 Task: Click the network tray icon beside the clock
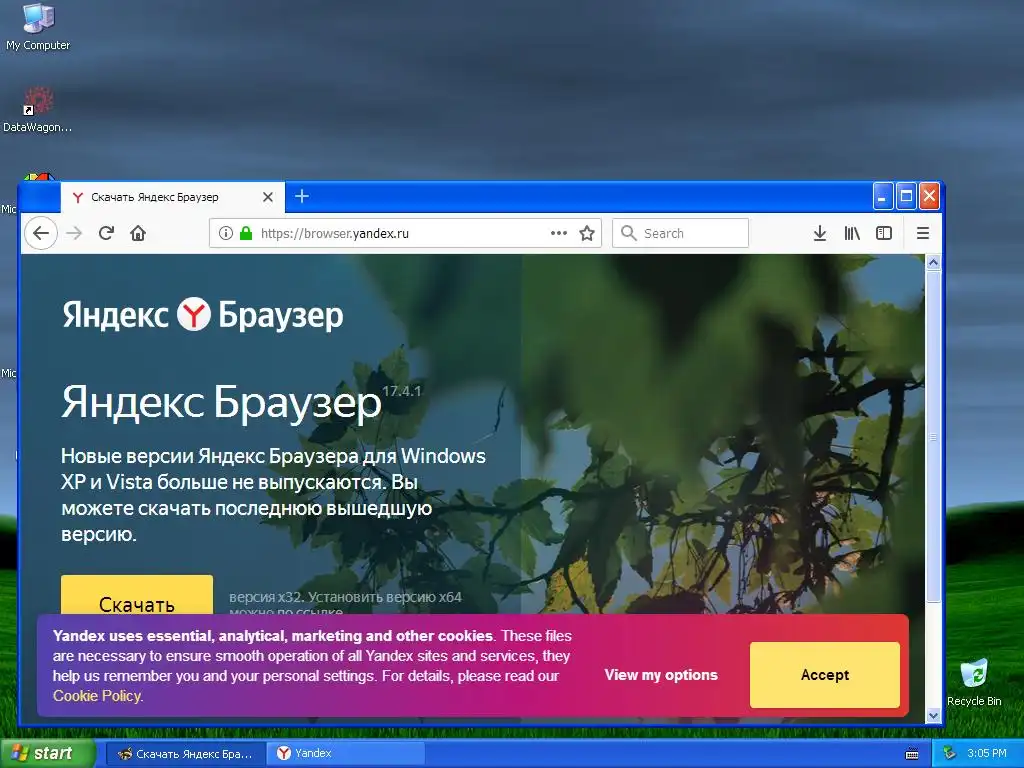[x=950, y=753]
